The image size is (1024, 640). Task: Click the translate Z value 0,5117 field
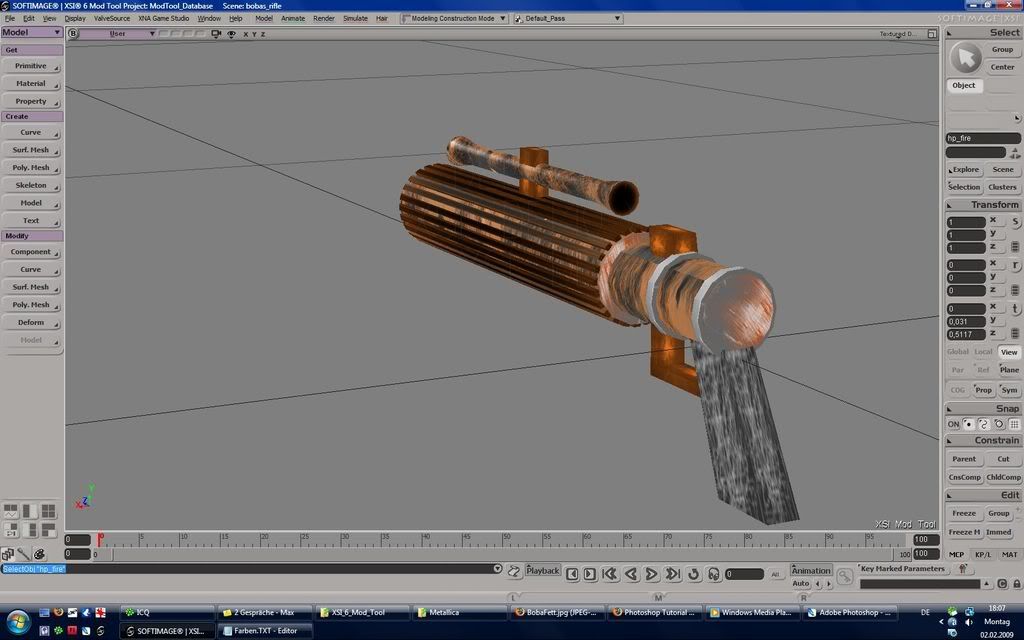point(966,334)
